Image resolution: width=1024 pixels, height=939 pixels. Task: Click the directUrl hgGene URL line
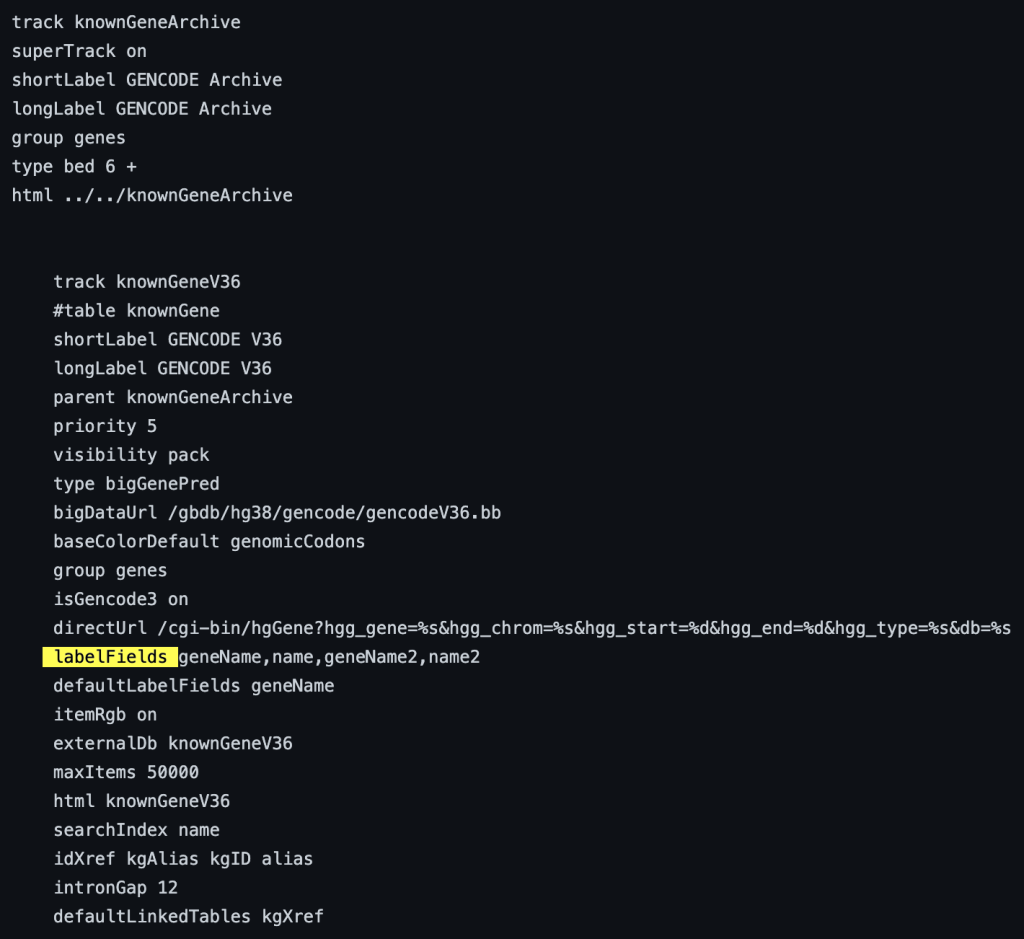pos(532,628)
